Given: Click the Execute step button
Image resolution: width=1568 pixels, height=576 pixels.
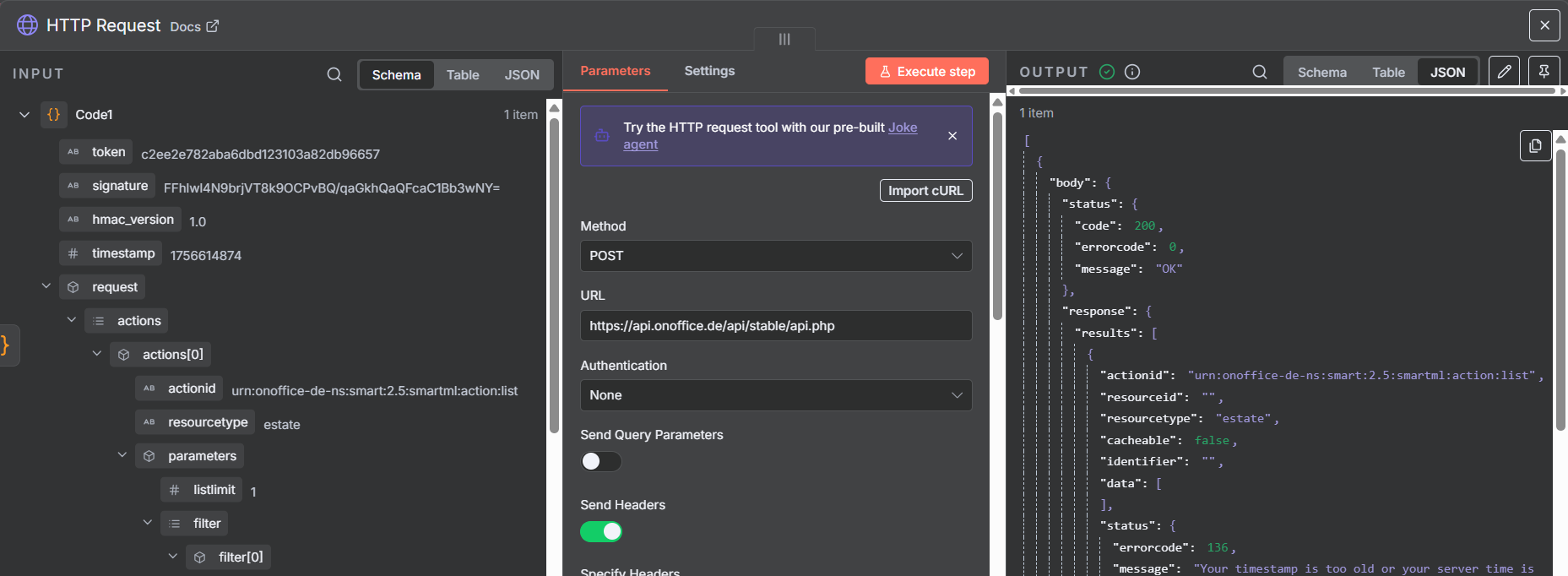Looking at the screenshot, I should 926,72.
